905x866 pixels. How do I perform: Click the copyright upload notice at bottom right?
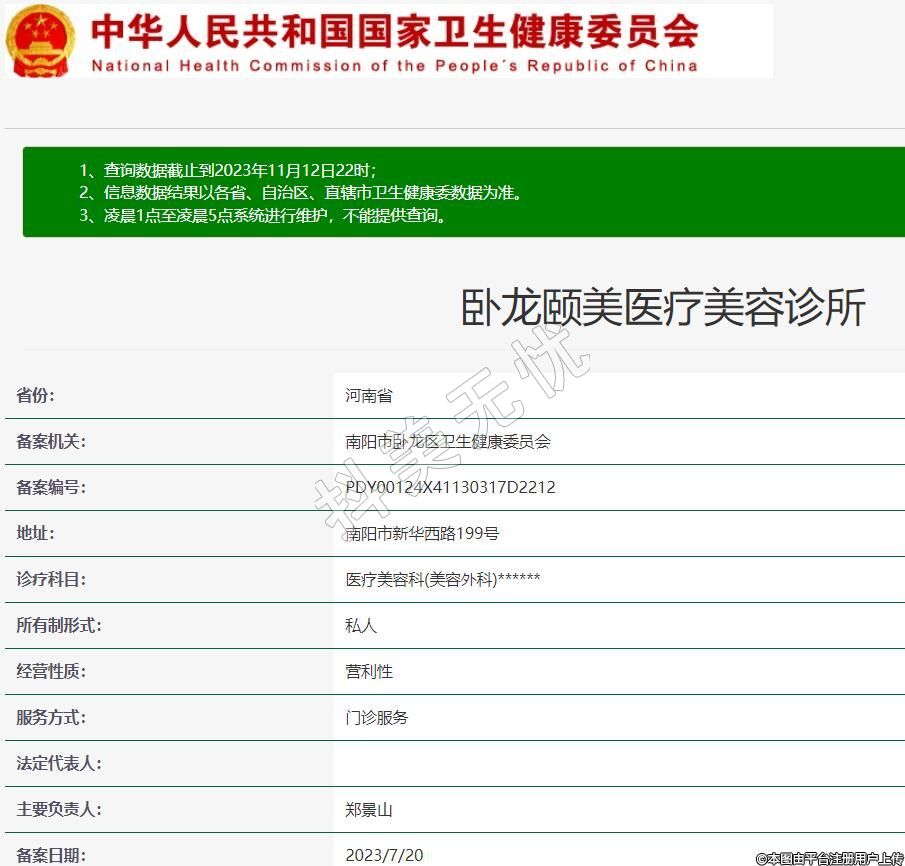pyautogui.click(x=830, y=858)
